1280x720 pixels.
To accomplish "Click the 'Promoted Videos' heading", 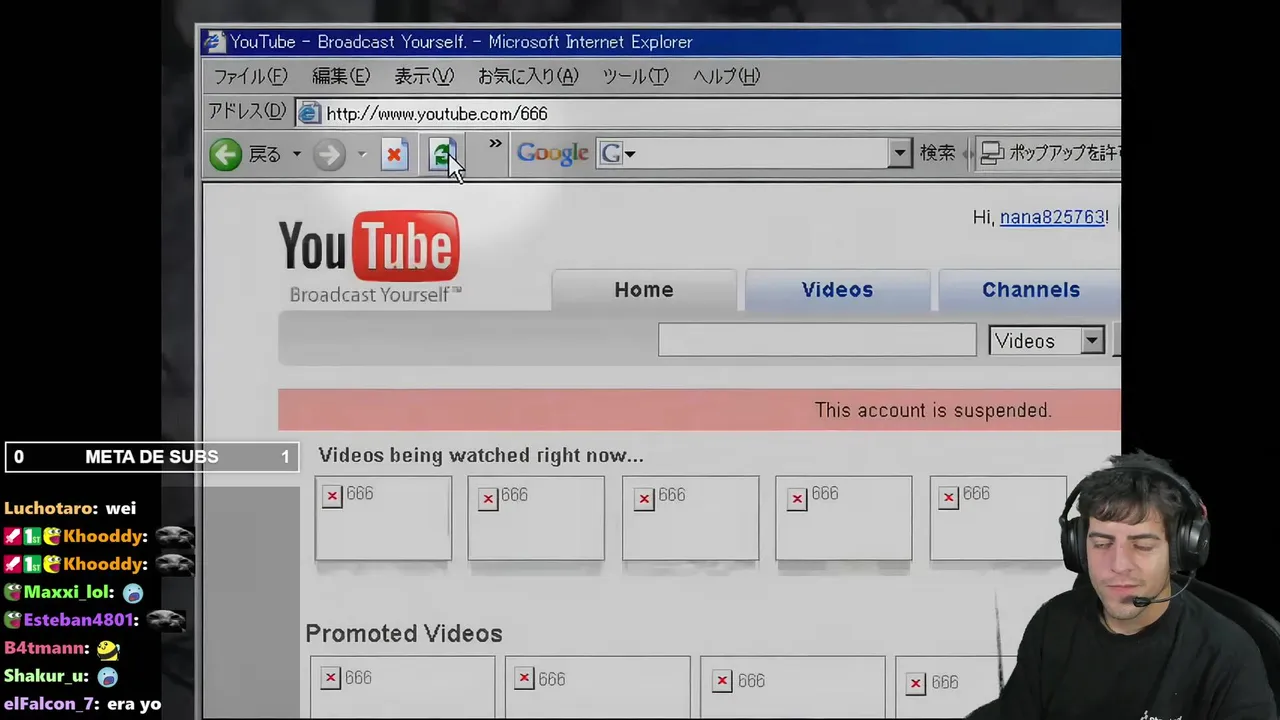I will click(404, 634).
